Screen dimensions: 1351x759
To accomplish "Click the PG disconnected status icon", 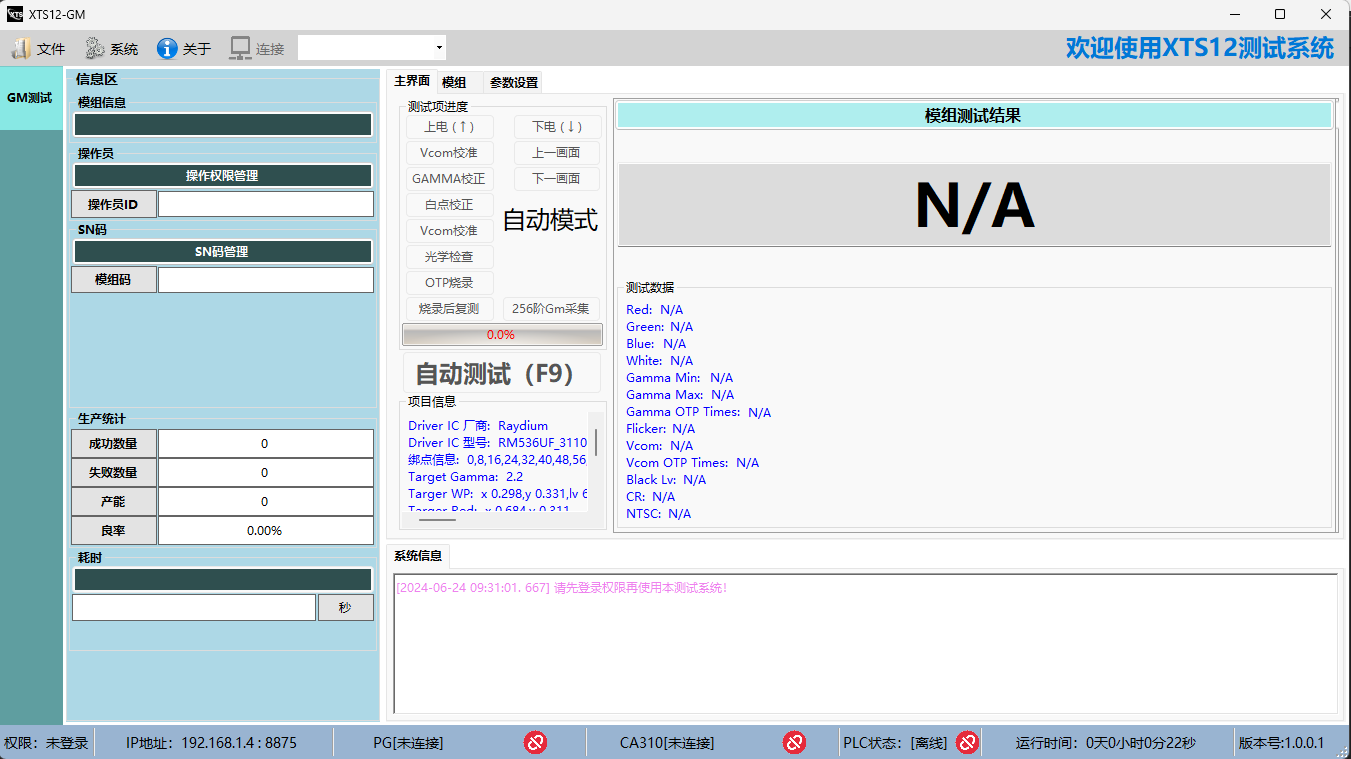I will 536,743.
